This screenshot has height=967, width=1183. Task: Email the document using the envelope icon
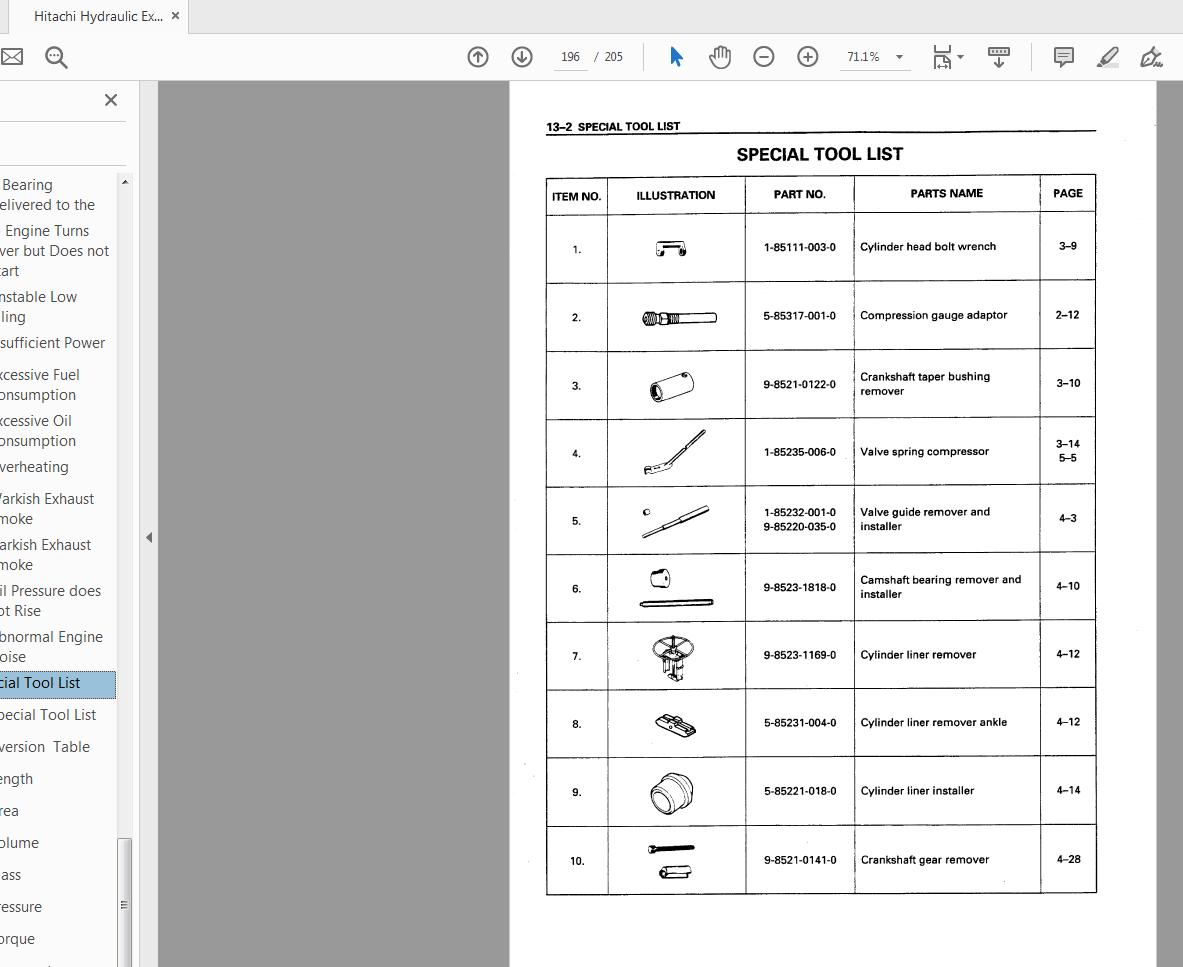pyautogui.click(x=12, y=57)
